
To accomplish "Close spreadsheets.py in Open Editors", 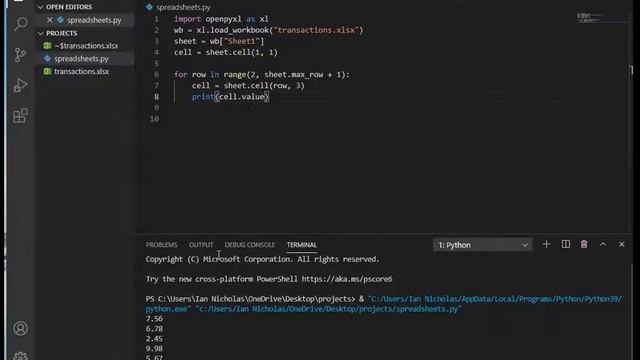I will (50, 20).
